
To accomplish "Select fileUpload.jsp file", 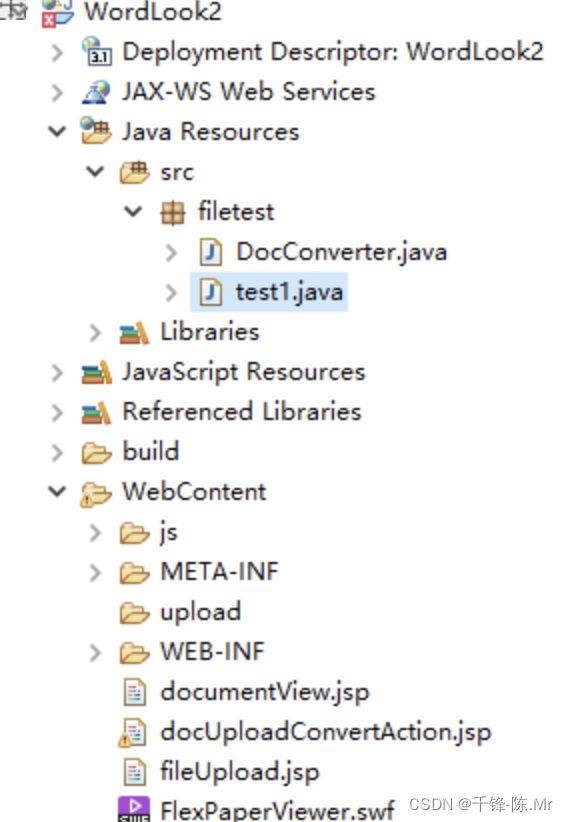I will (x=240, y=772).
